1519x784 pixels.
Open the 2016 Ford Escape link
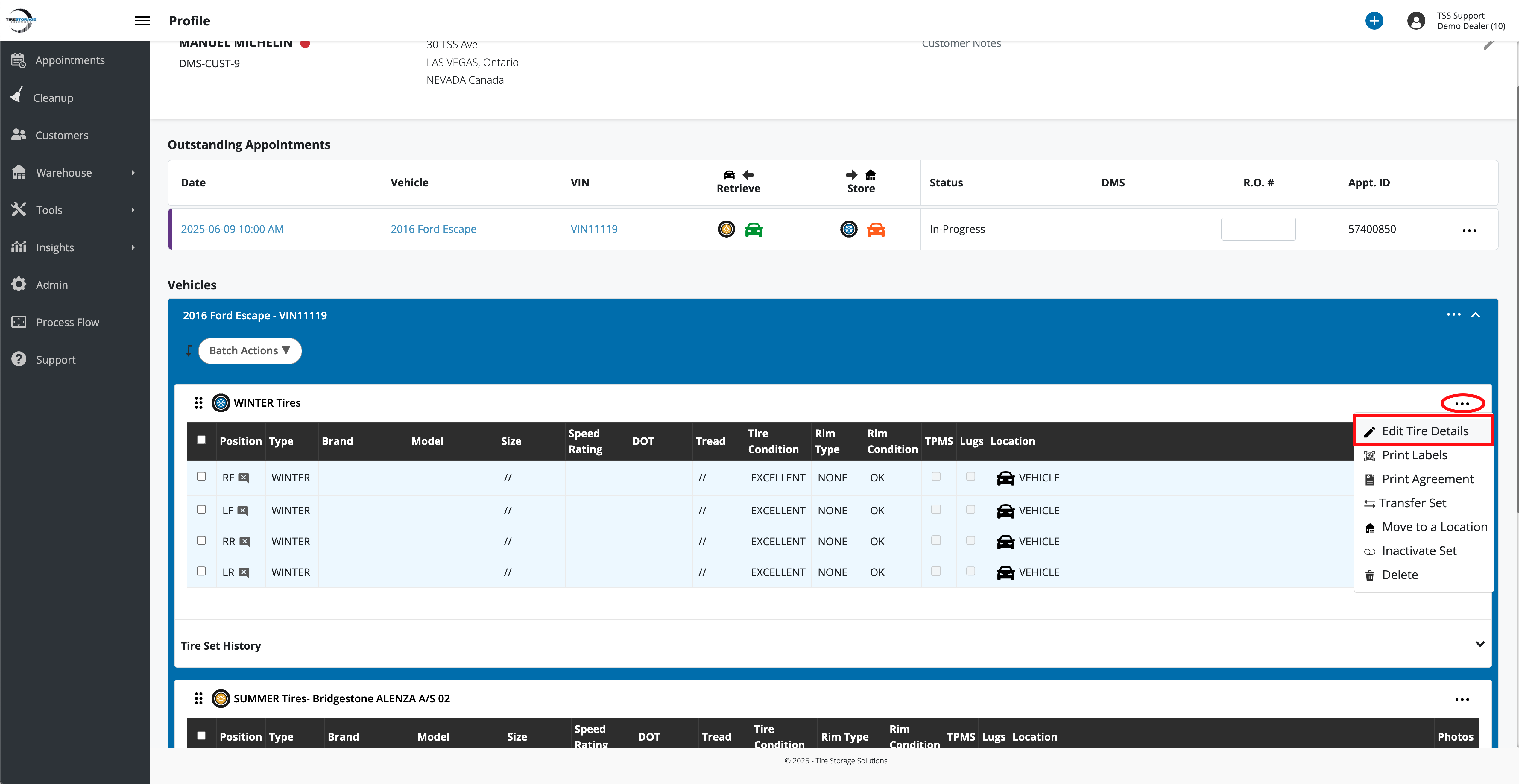(x=433, y=229)
